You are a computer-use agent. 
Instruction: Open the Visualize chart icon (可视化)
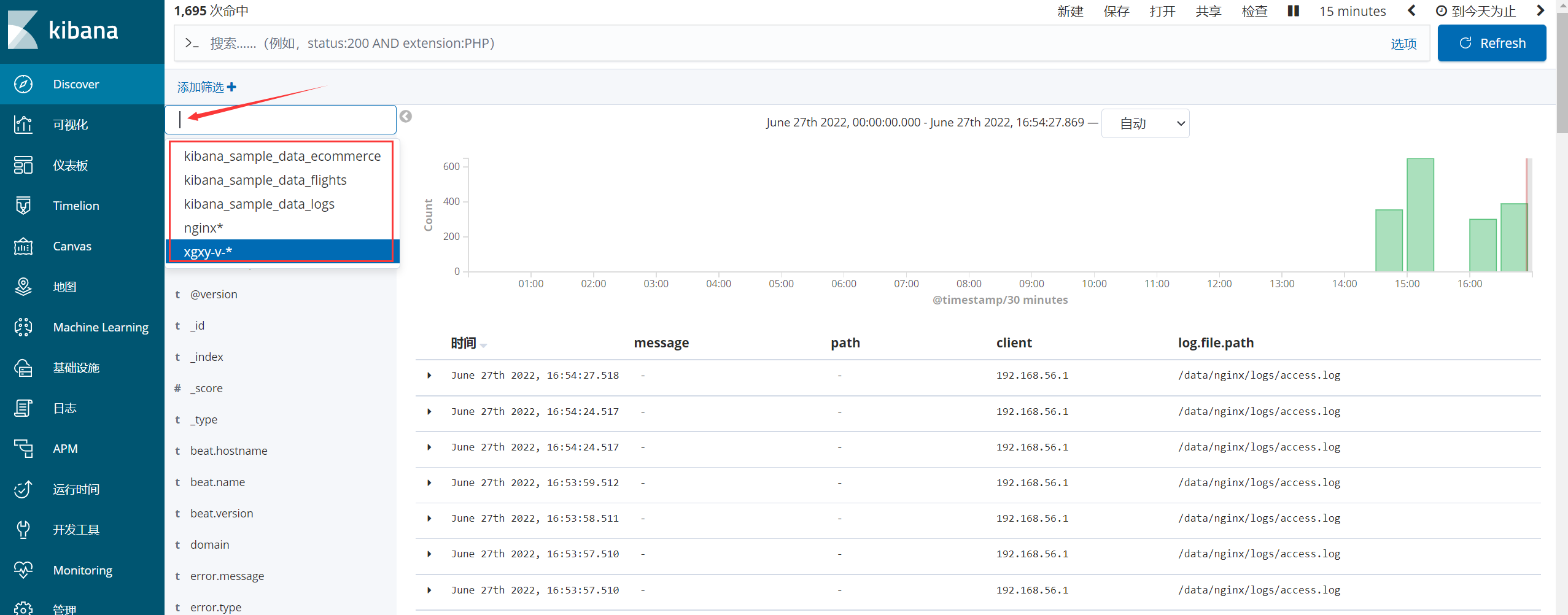click(x=23, y=125)
